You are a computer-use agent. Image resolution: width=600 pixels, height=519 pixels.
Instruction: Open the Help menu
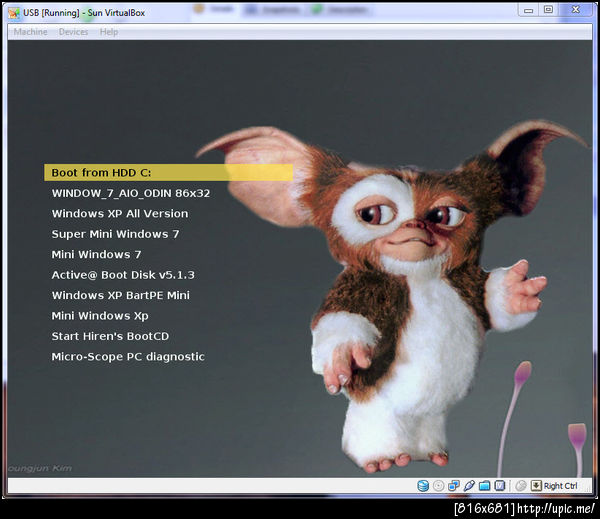point(109,32)
